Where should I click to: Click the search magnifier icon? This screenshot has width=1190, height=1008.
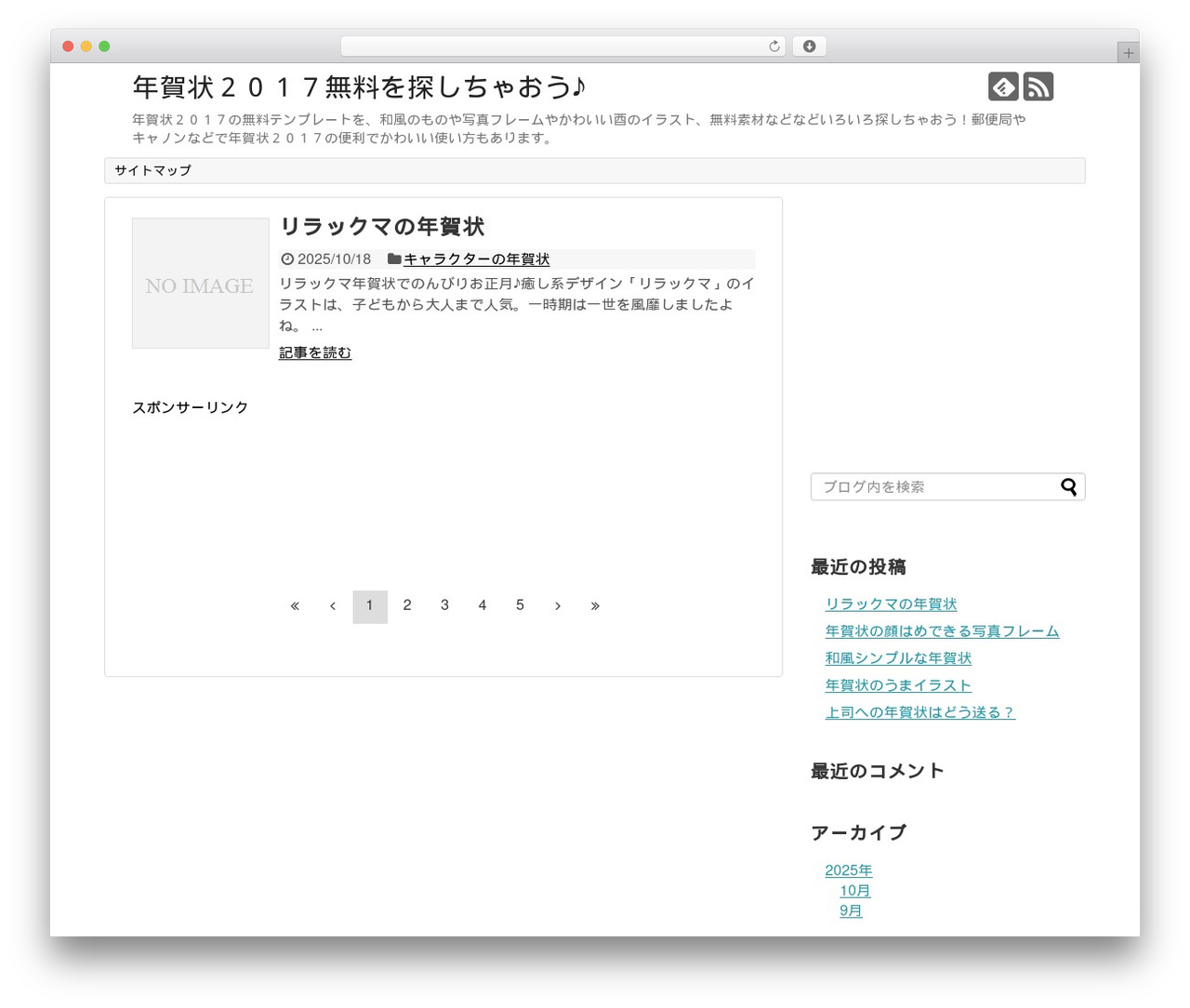pos(1069,486)
